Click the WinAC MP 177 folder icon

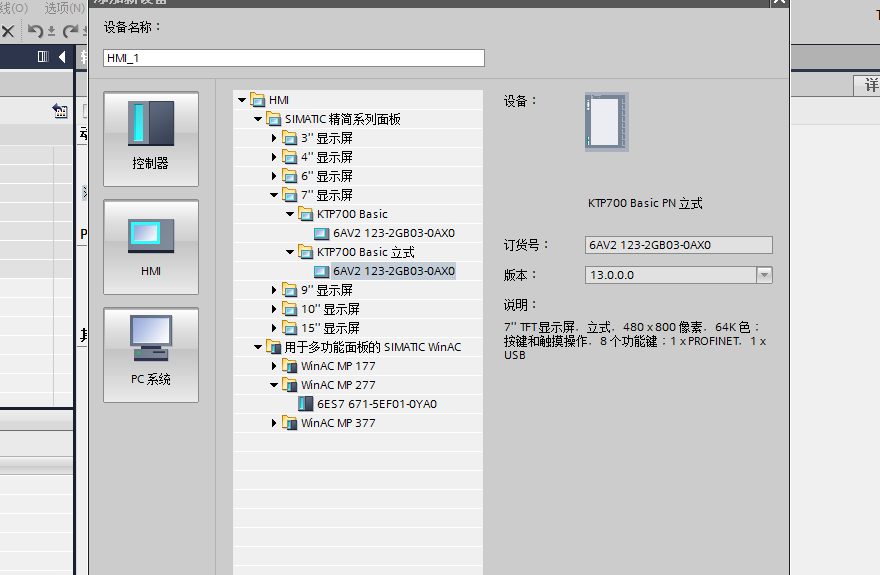[290, 366]
